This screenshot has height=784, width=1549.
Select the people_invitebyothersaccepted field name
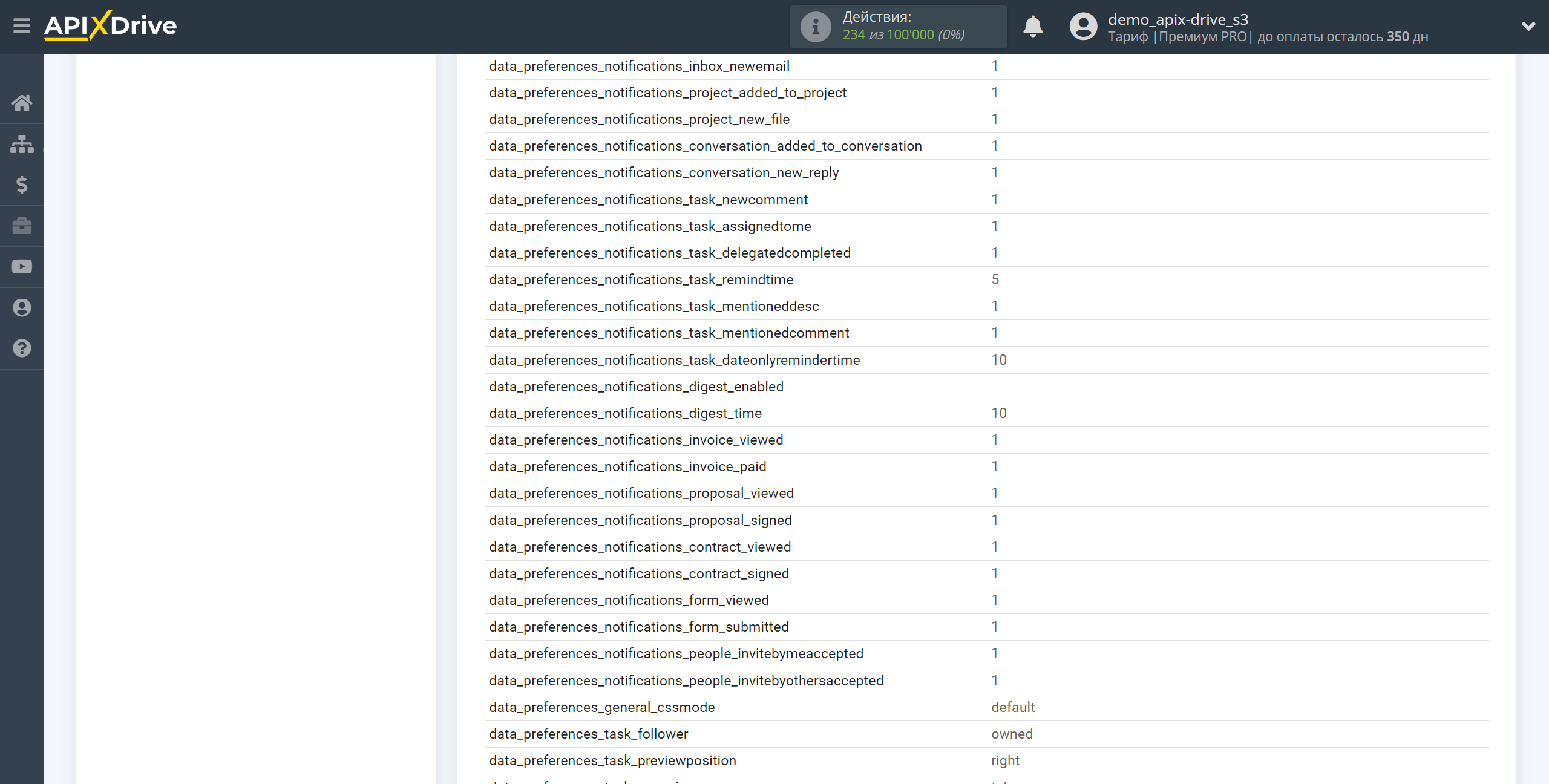tap(686, 681)
